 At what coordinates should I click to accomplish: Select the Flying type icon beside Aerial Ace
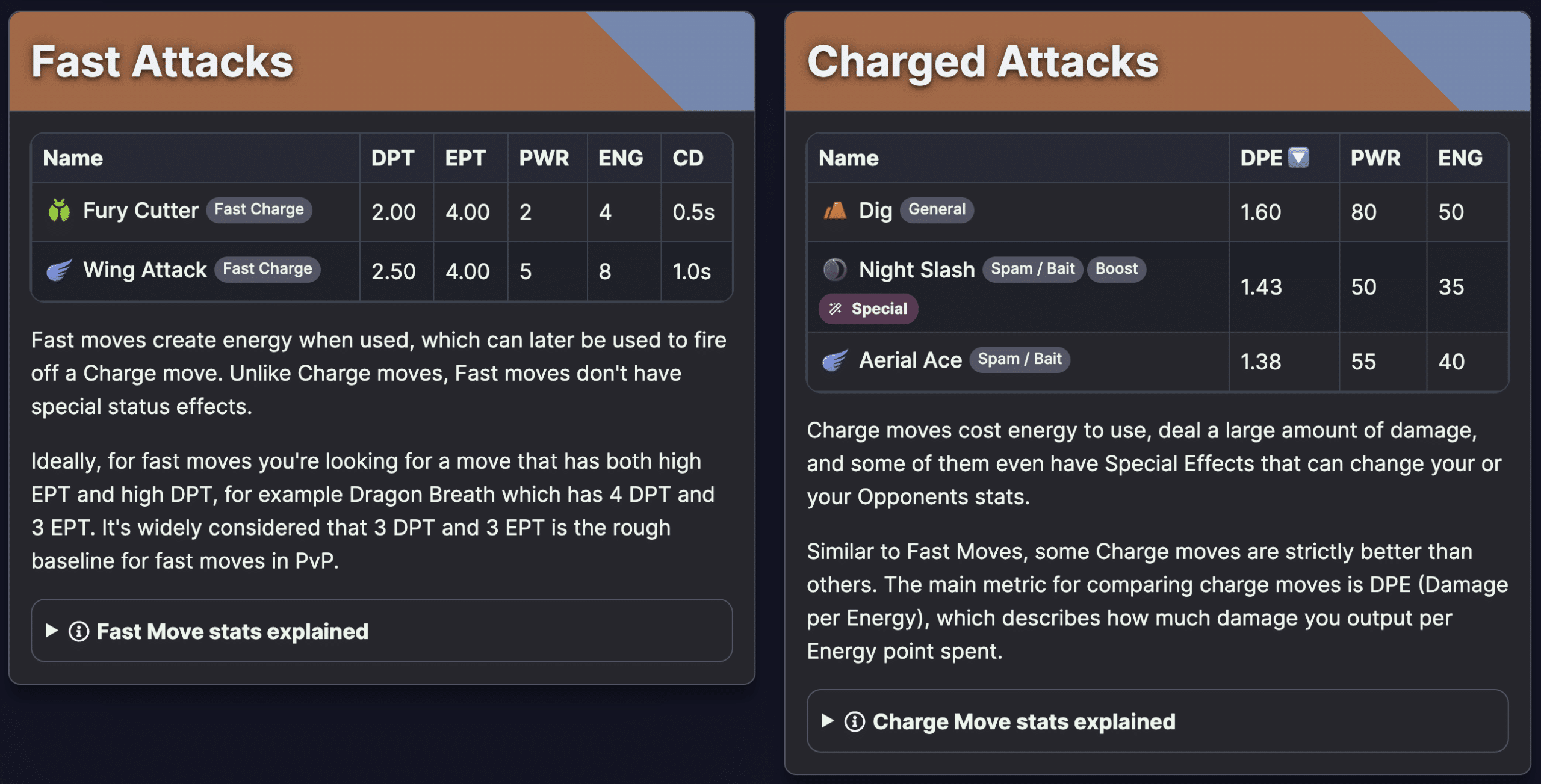tap(834, 360)
